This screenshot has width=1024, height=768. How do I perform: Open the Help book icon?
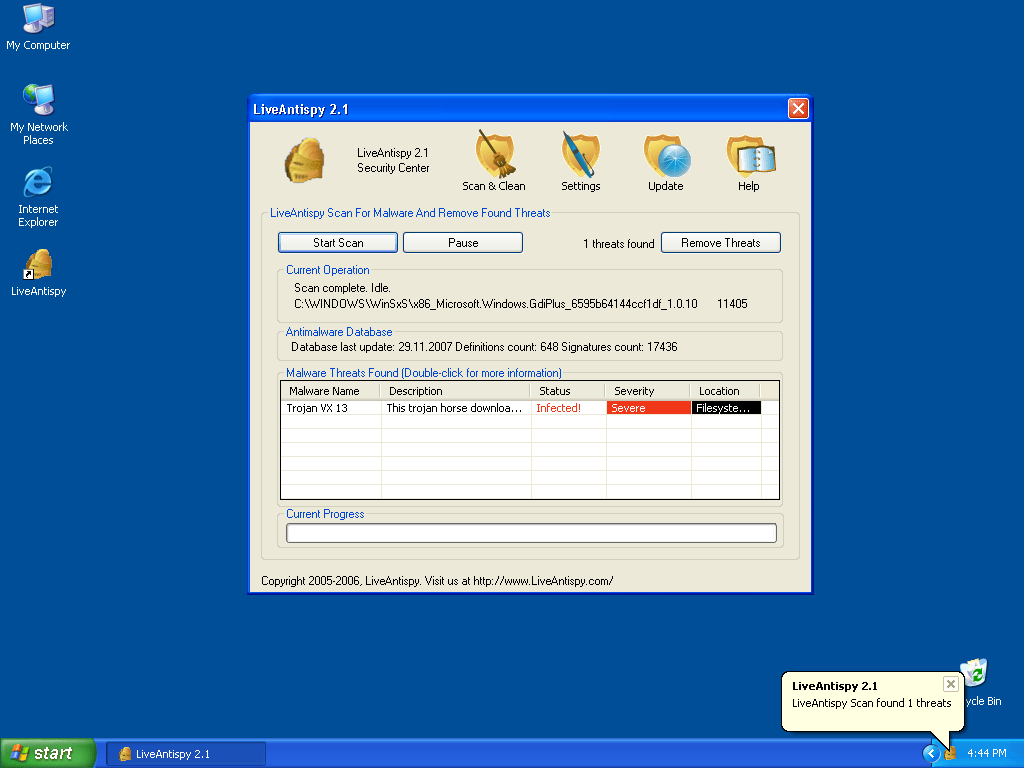point(750,156)
